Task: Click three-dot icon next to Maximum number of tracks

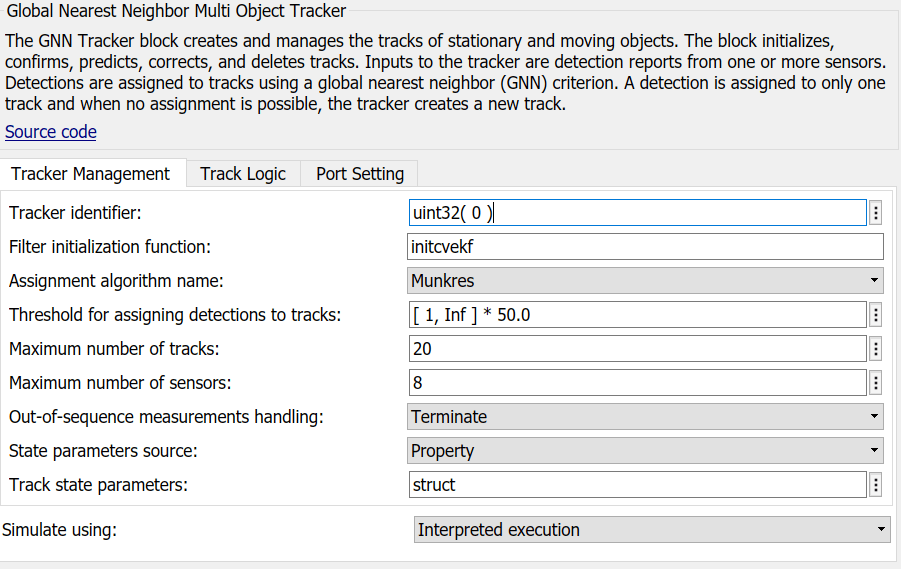Action: (x=876, y=349)
